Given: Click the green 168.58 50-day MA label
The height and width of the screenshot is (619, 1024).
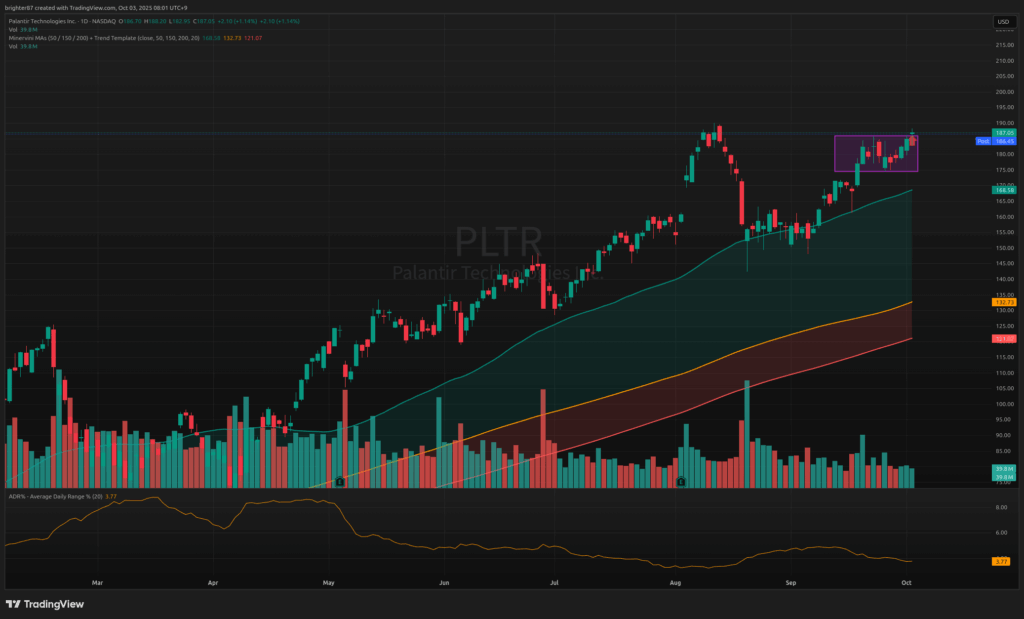Looking at the screenshot, I should [1002, 190].
